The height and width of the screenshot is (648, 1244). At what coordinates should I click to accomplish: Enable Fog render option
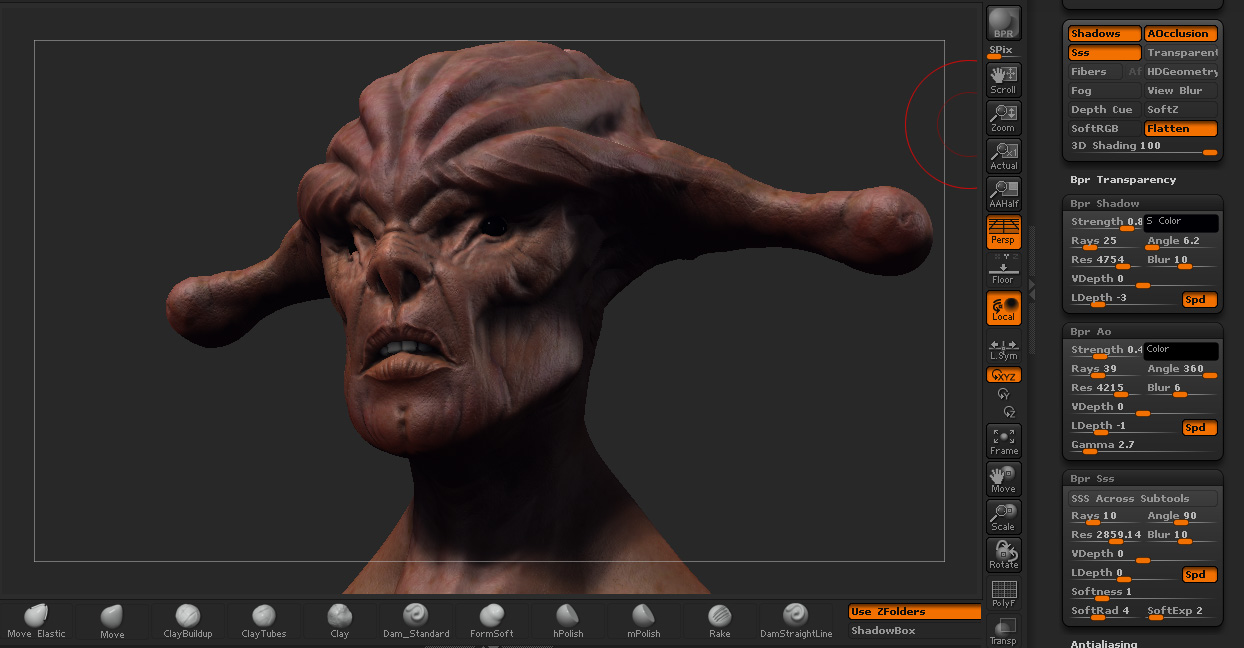[x=1105, y=91]
